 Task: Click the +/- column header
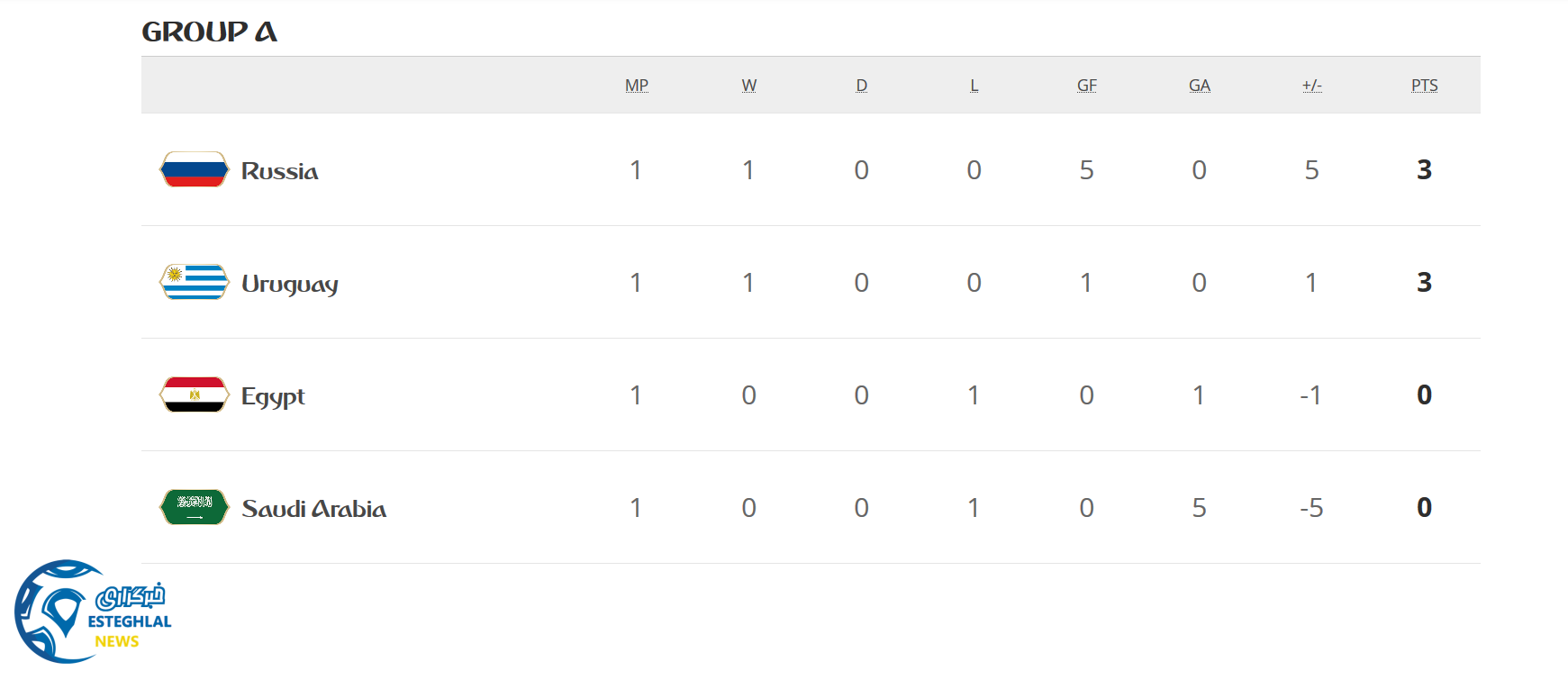(1312, 86)
